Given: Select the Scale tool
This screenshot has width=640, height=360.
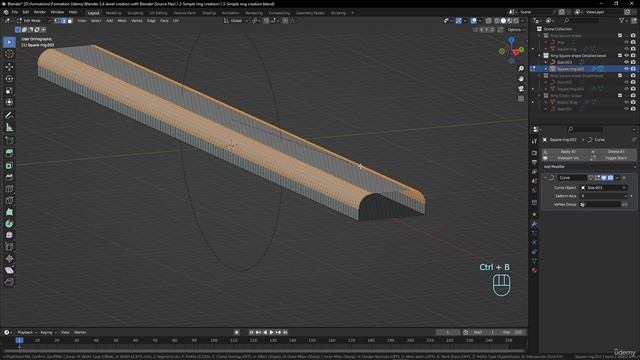Looking at the screenshot, I should pyautogui.click(x=9, y=90).
